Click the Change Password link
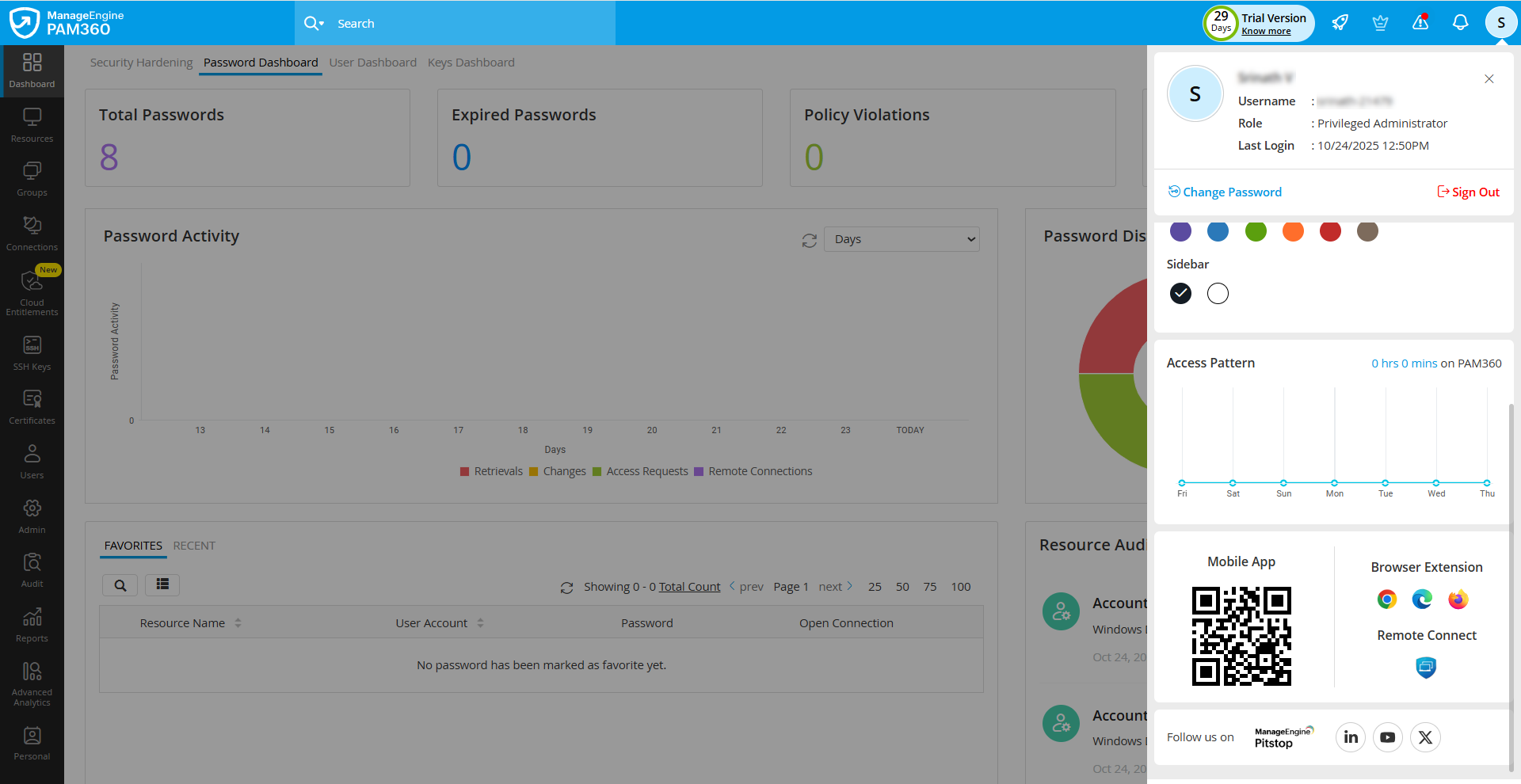Screen dimensions: 1521x784 click(x=1231, y=192)
